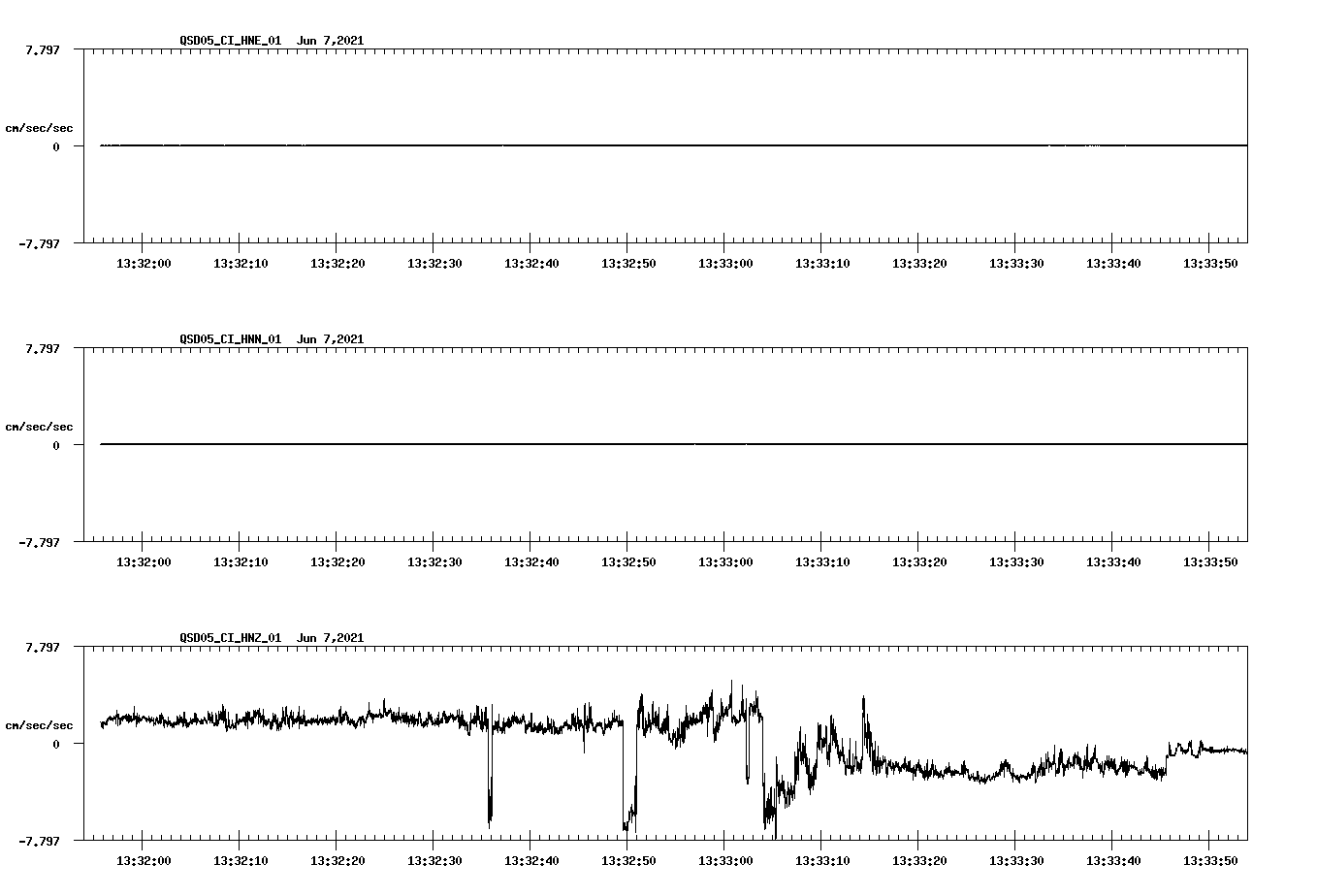Screen dimensions: 1317x896
Task: Click the zero axis label of HNE plot
Action: pos(56,146)
